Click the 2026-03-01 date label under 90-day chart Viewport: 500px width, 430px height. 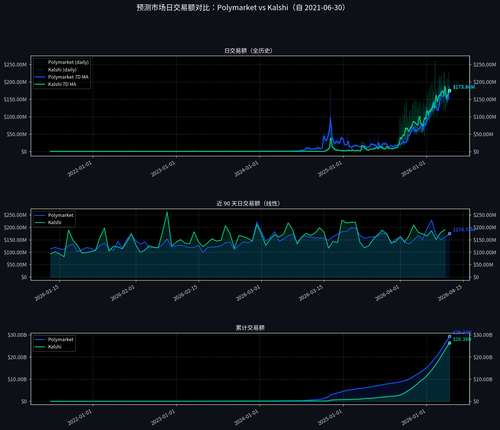[x=248, y=293]
